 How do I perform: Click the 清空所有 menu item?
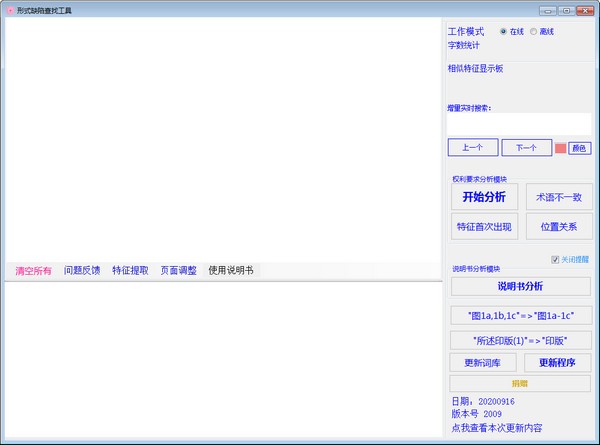tap(33, 271)
